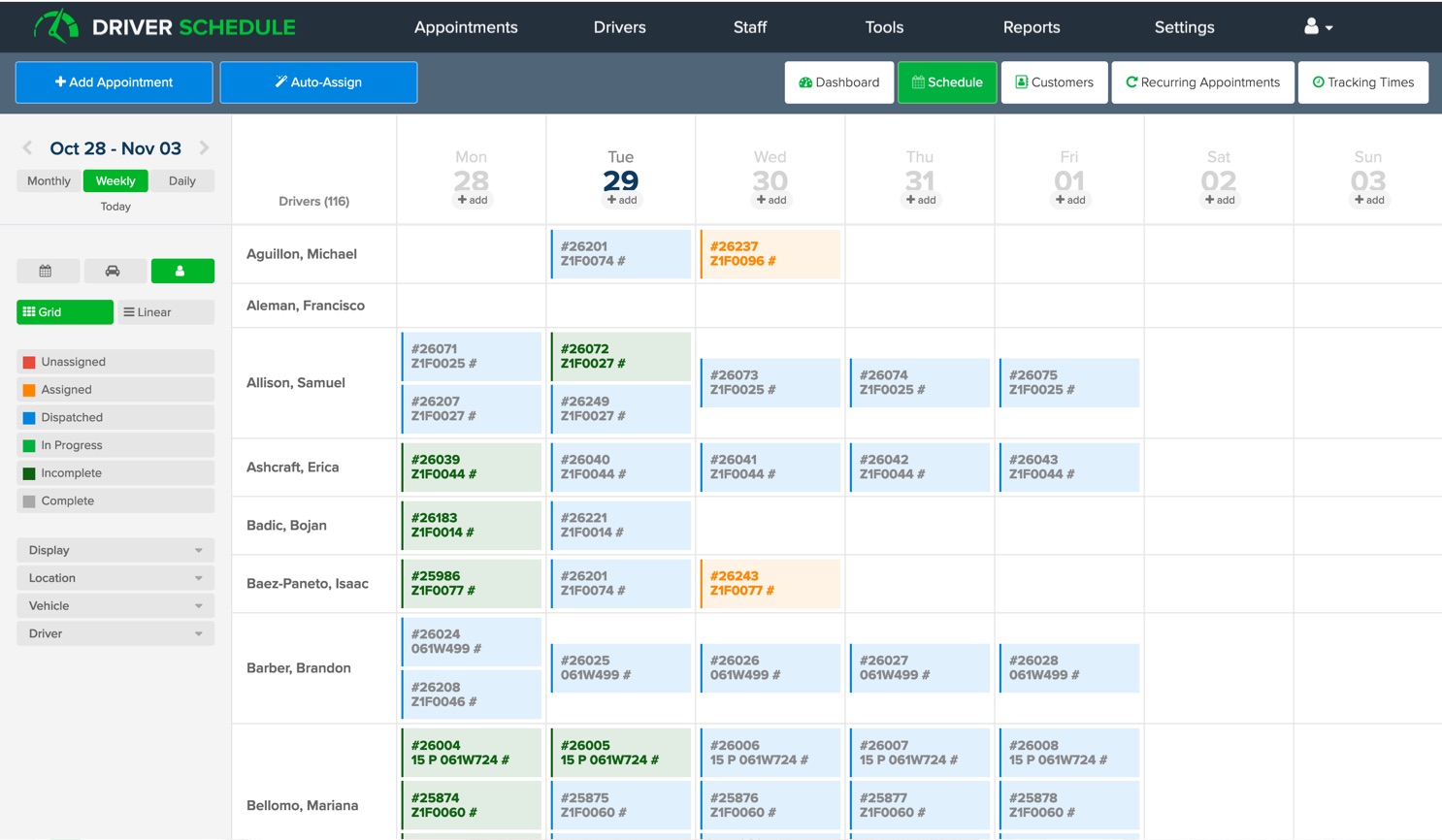Switch to Monthly view
The width and height of the screenshot is (1442, 840).
click(49, 181)
